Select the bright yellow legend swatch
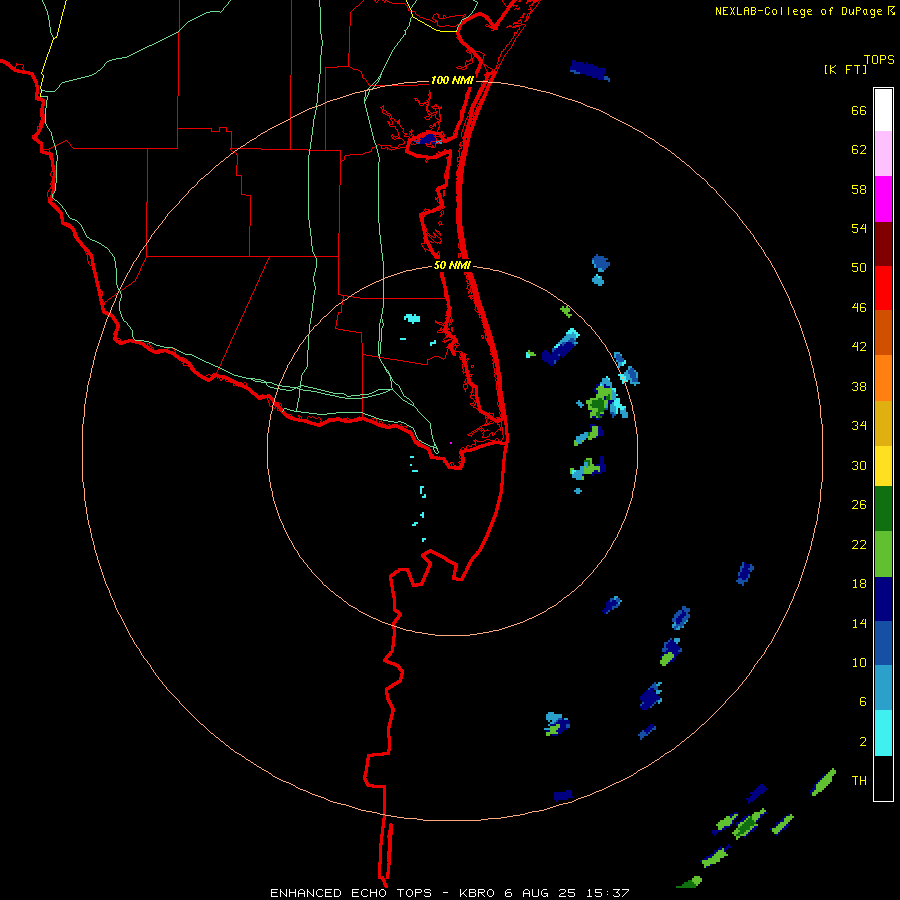The height and width of the screenshot is (900, 900). [x=883, y=466]
